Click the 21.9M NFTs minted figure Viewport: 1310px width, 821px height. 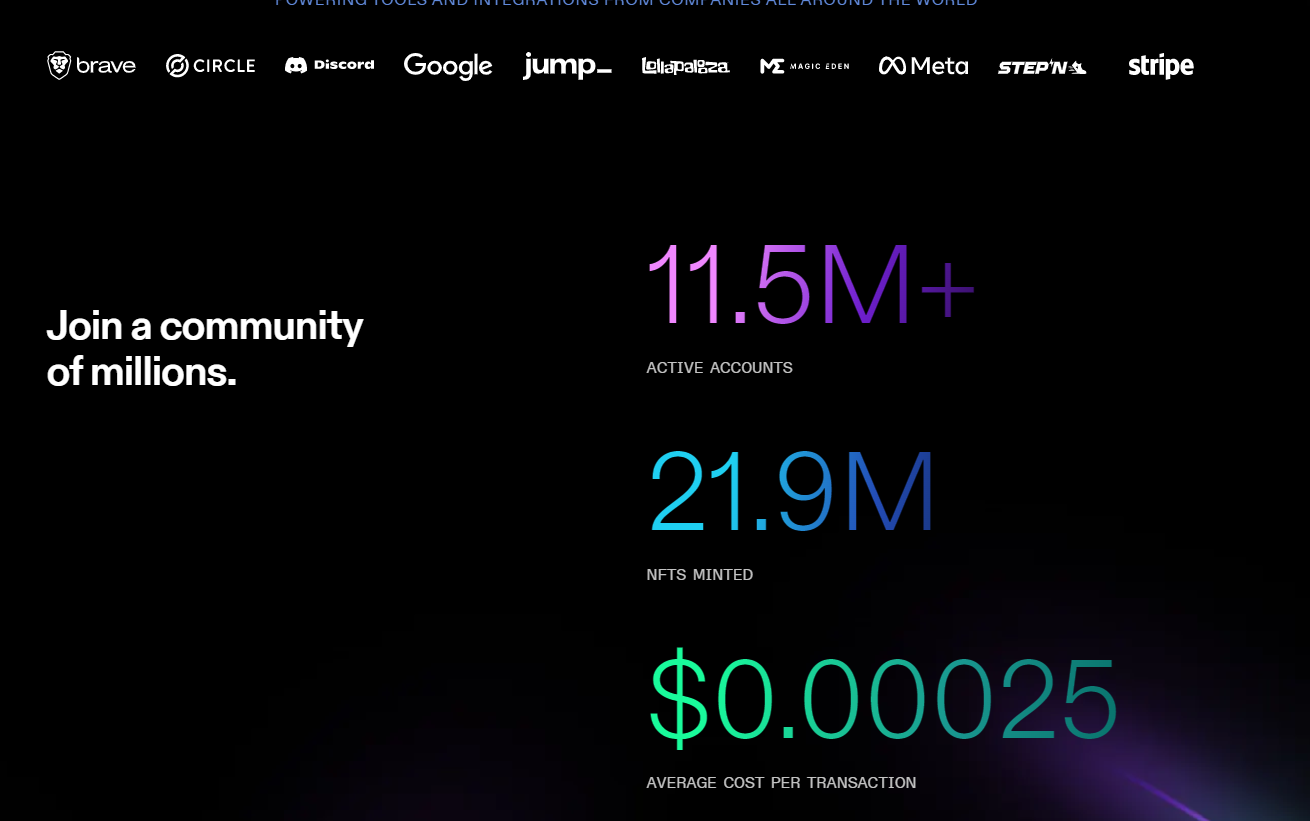click(792, 492)
